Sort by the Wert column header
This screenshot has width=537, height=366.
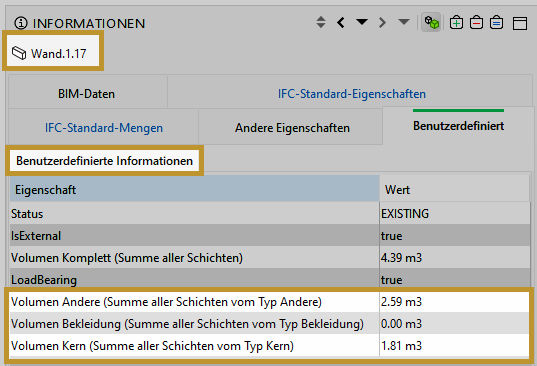coord(455,189)
